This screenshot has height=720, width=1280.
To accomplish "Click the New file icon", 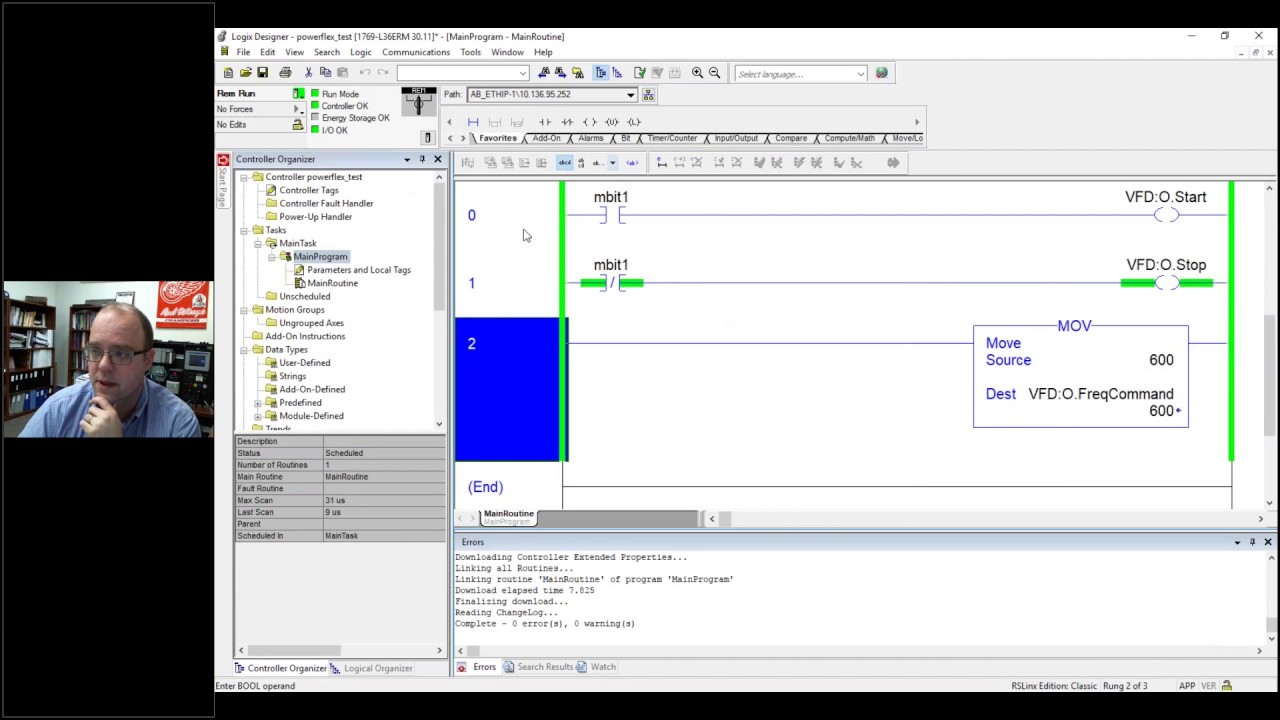I will coord(228,73).
